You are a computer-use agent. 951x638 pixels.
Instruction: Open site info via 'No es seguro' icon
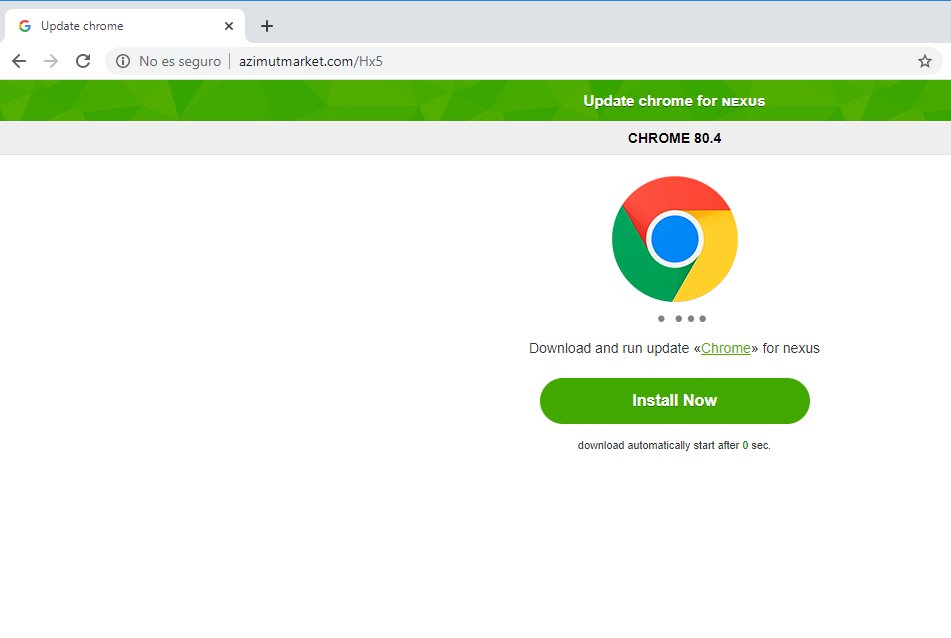coord(123,61)
